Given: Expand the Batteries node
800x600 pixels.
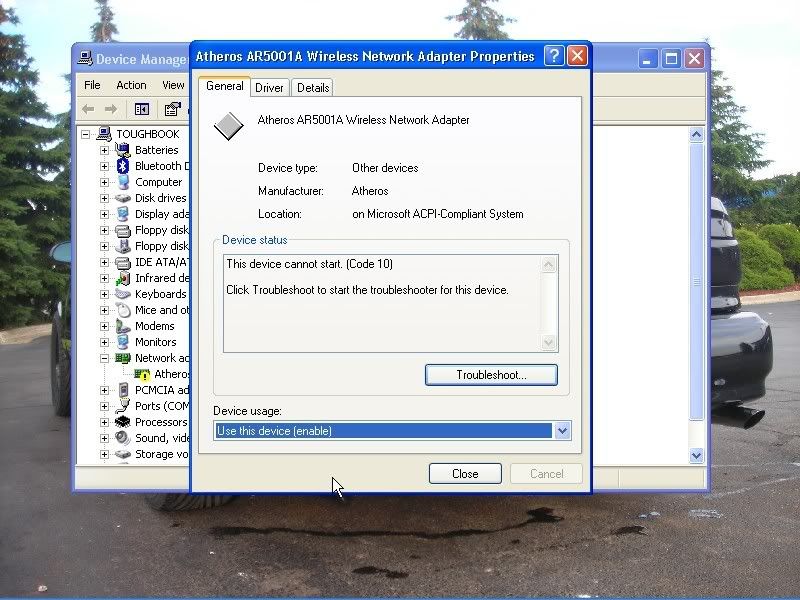Looking at the screenshot, I should [104, 151].
